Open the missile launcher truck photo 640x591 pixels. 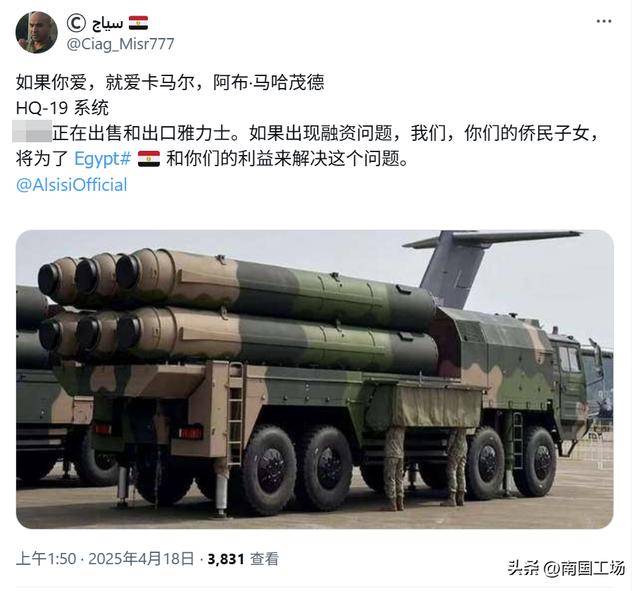(x=315, y=379)
